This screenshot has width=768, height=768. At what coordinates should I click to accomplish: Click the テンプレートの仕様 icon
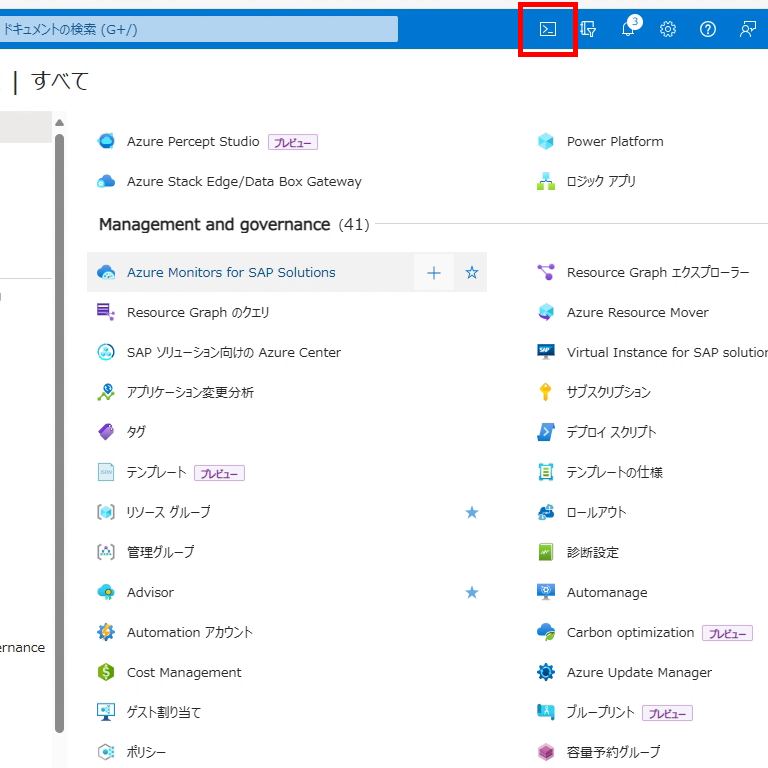546,472
